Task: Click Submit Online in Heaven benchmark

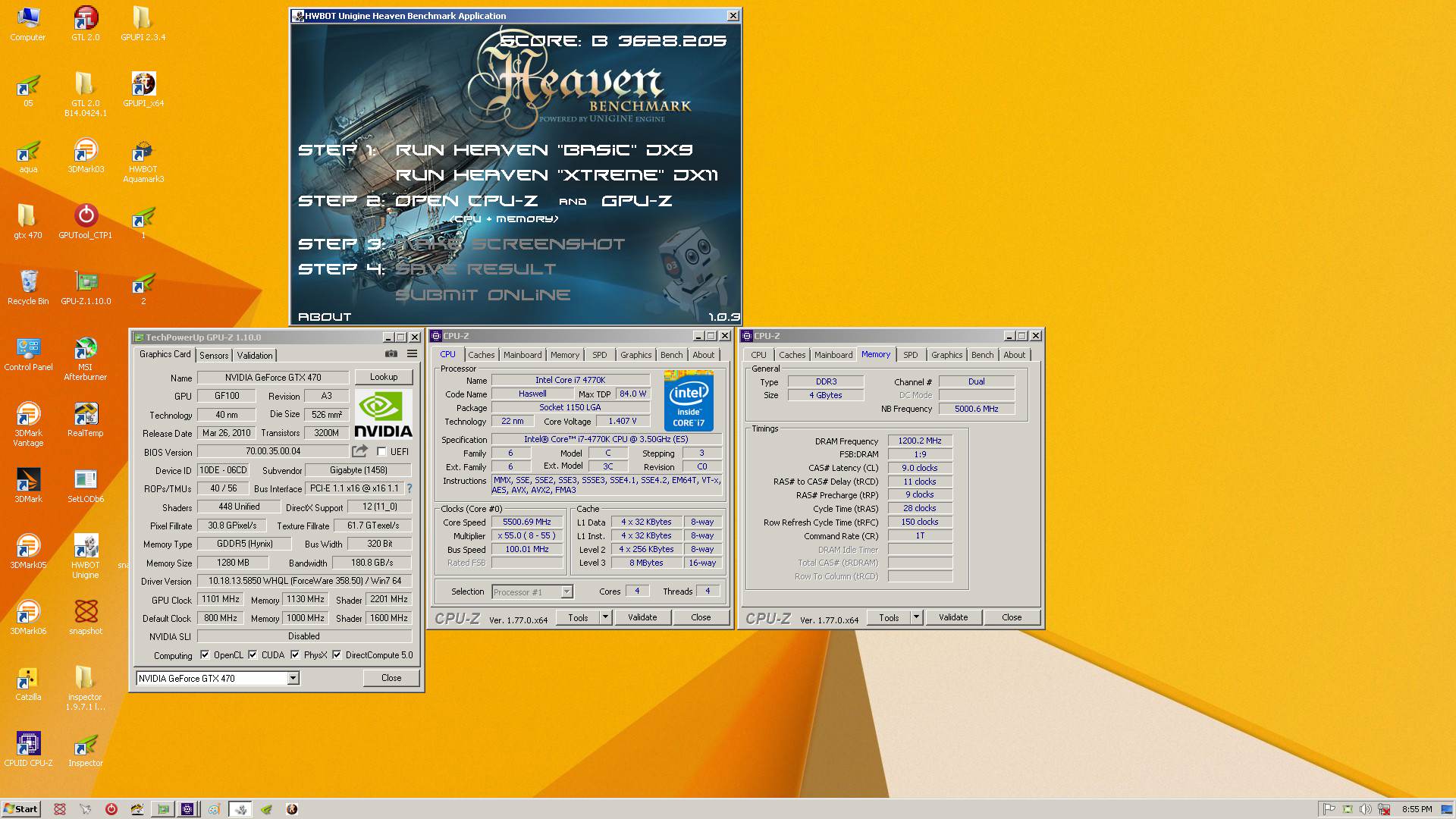Action: (x=482, y=295)
